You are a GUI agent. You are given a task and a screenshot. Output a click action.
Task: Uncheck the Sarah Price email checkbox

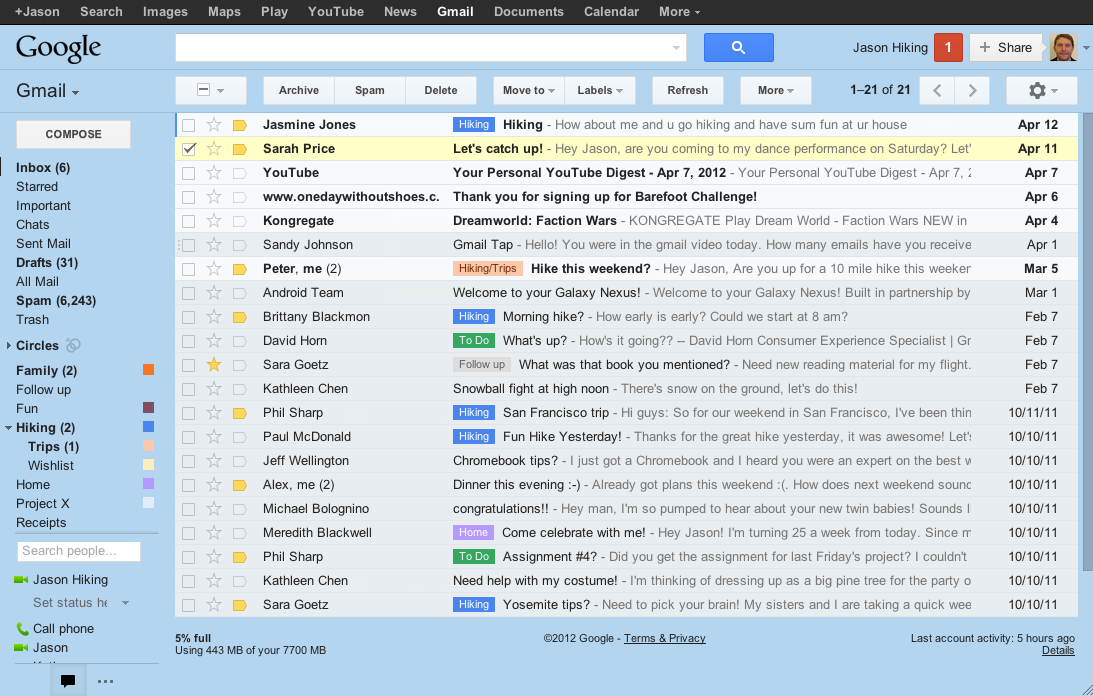pos(188,149)
